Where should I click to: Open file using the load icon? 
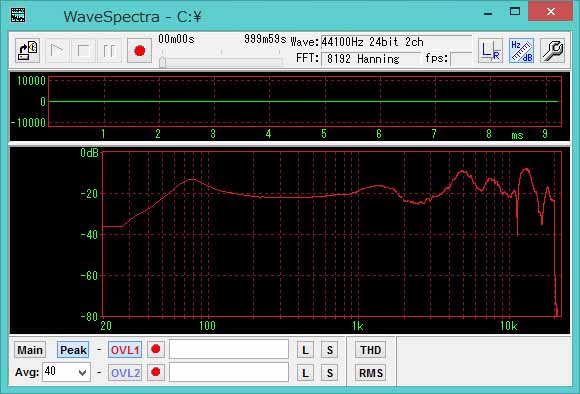coord(28,51)
